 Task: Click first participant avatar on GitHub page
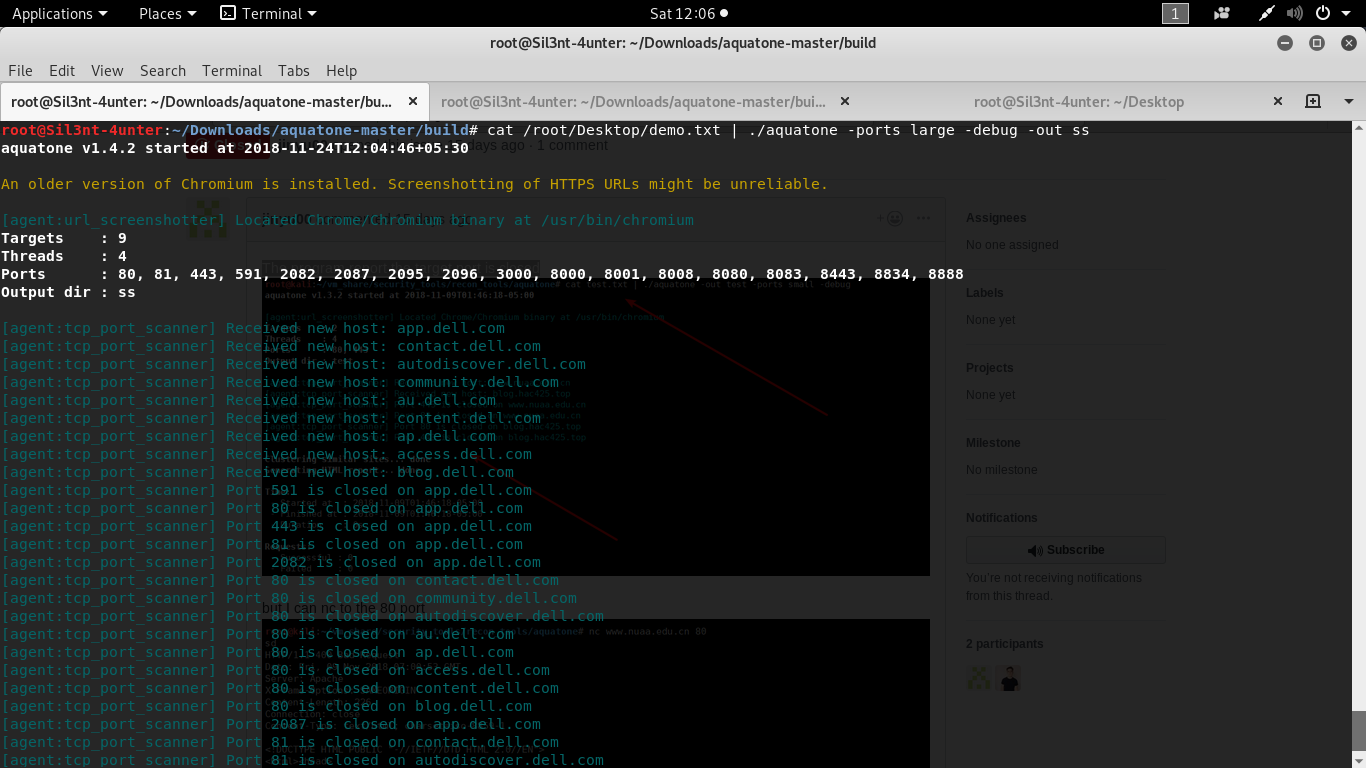click(979, 680)
